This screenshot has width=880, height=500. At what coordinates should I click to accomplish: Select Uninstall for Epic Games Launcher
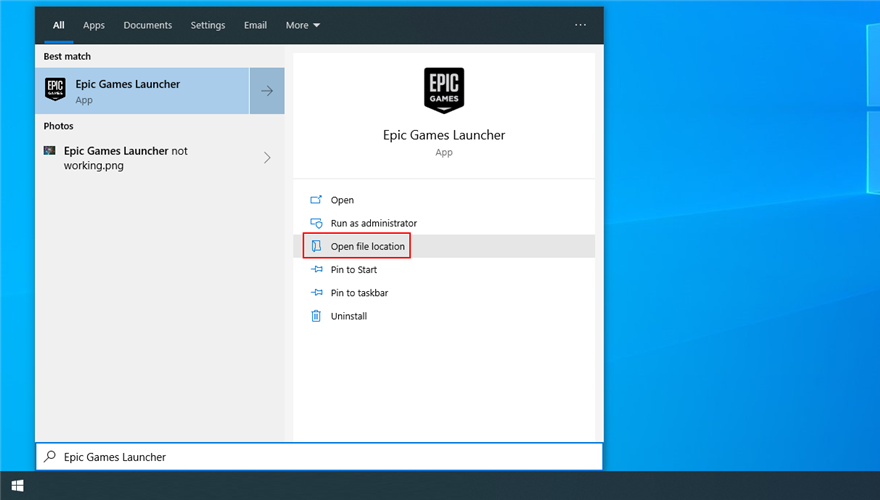[443, 316]
